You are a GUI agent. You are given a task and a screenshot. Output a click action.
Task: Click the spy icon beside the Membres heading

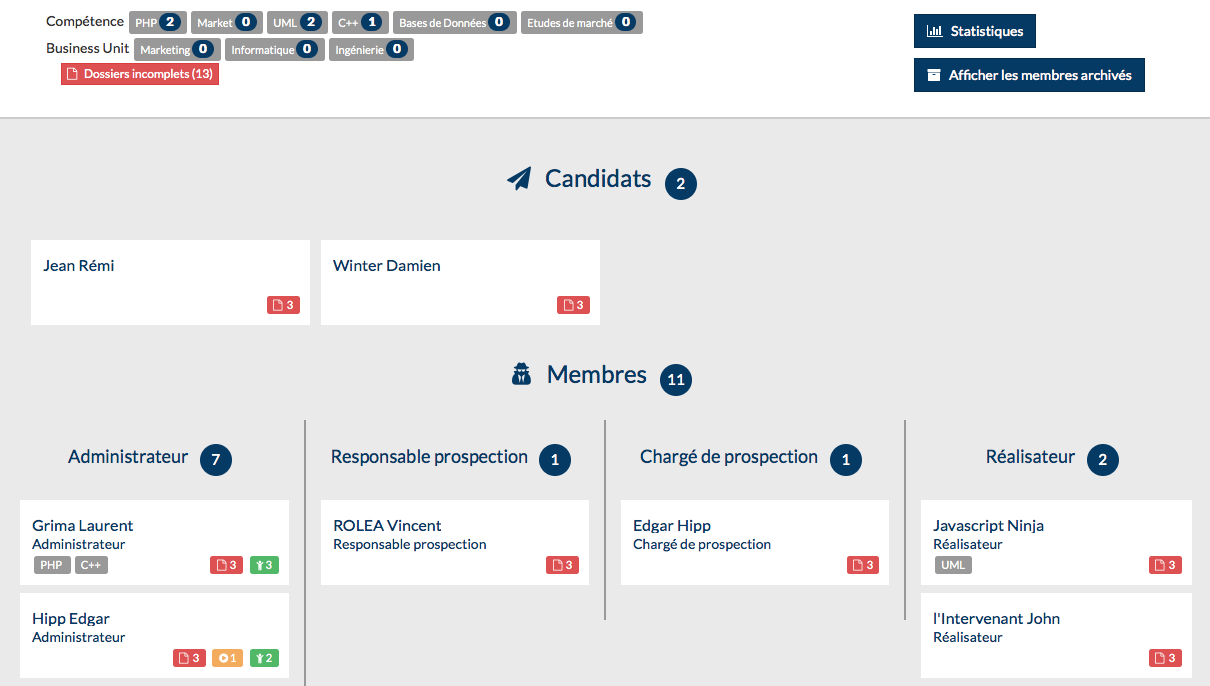(521, 375)
